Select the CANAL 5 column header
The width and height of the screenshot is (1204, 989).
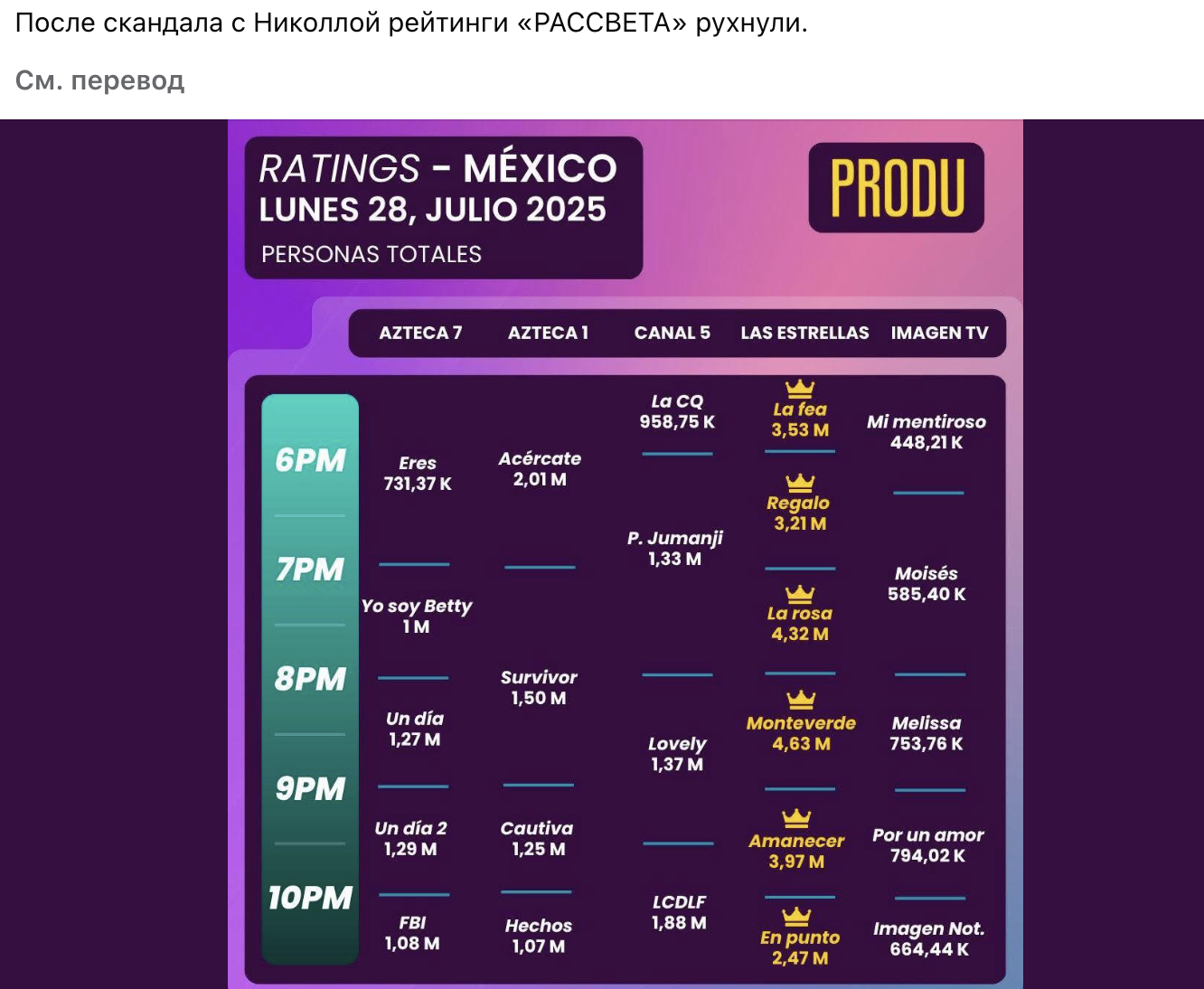click(x=673, y=334)
